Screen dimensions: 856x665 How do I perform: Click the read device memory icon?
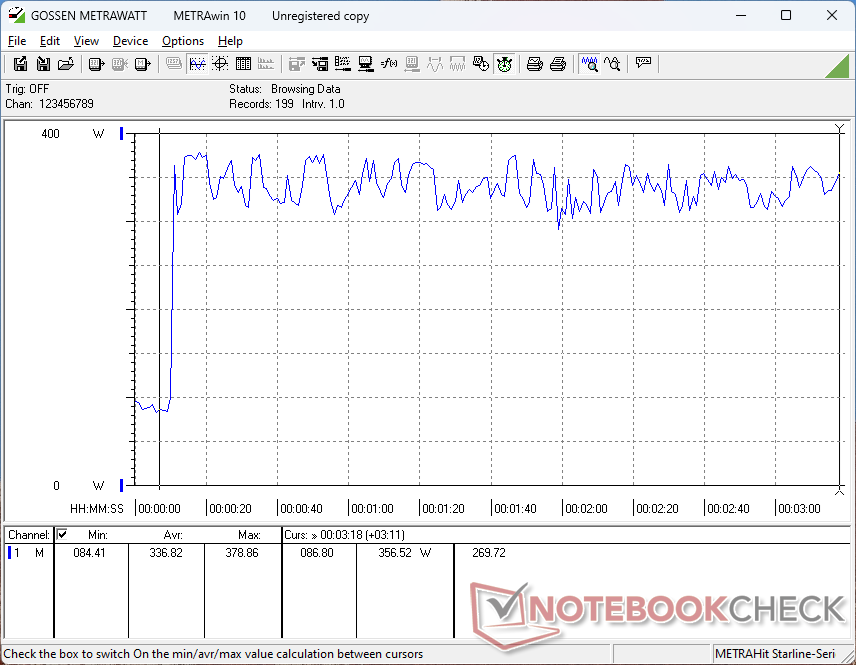(142, 64)
